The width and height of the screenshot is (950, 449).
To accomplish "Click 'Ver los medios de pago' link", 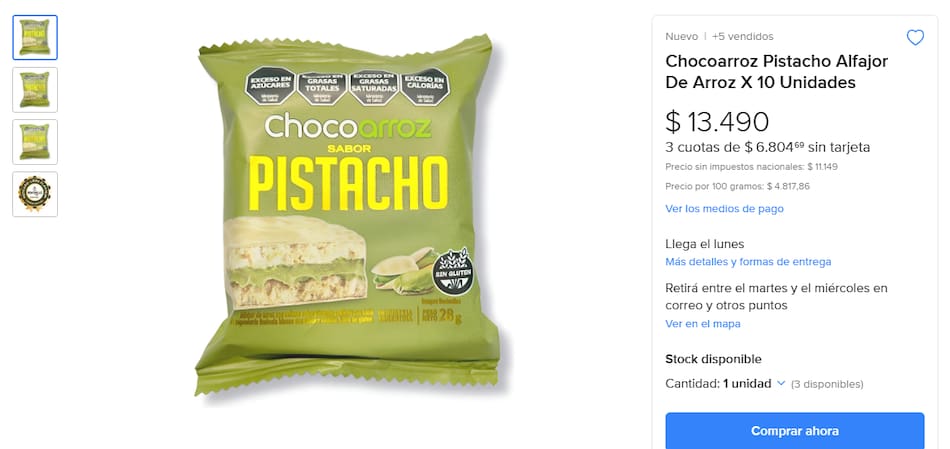I will click(724, 208).
